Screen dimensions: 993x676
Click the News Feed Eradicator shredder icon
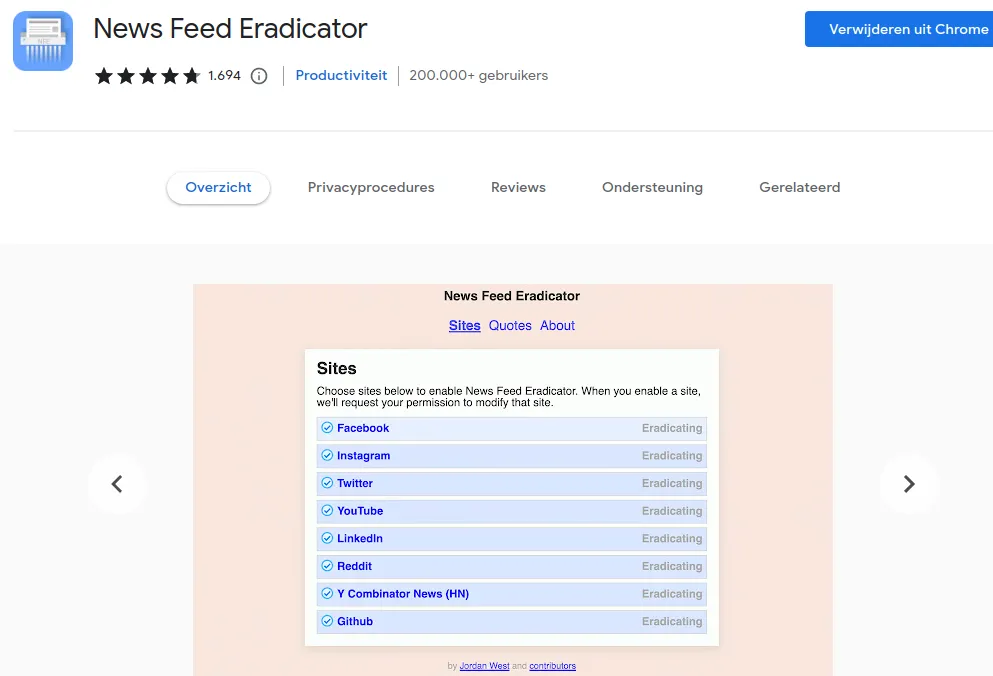(43, 41)
